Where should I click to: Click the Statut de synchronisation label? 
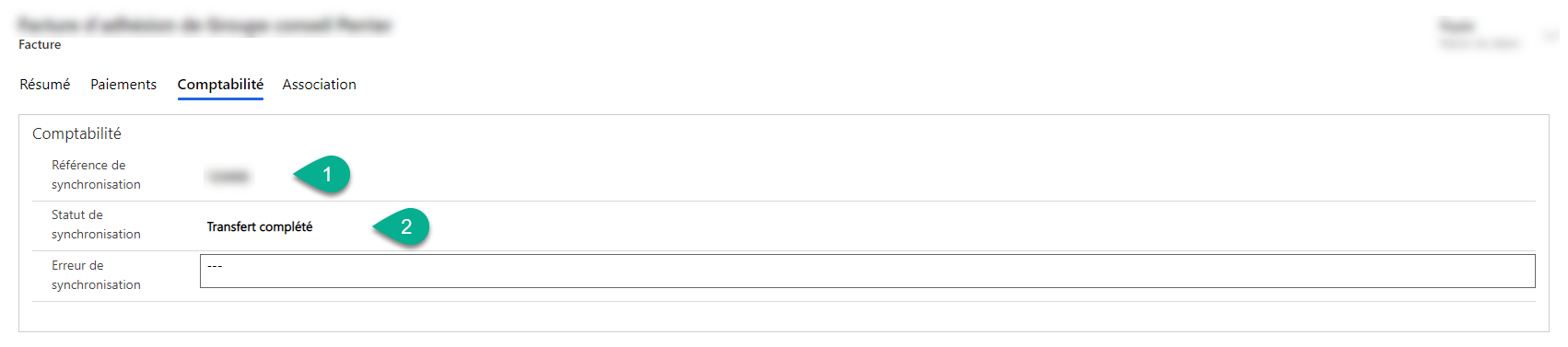tap(96, 225)
